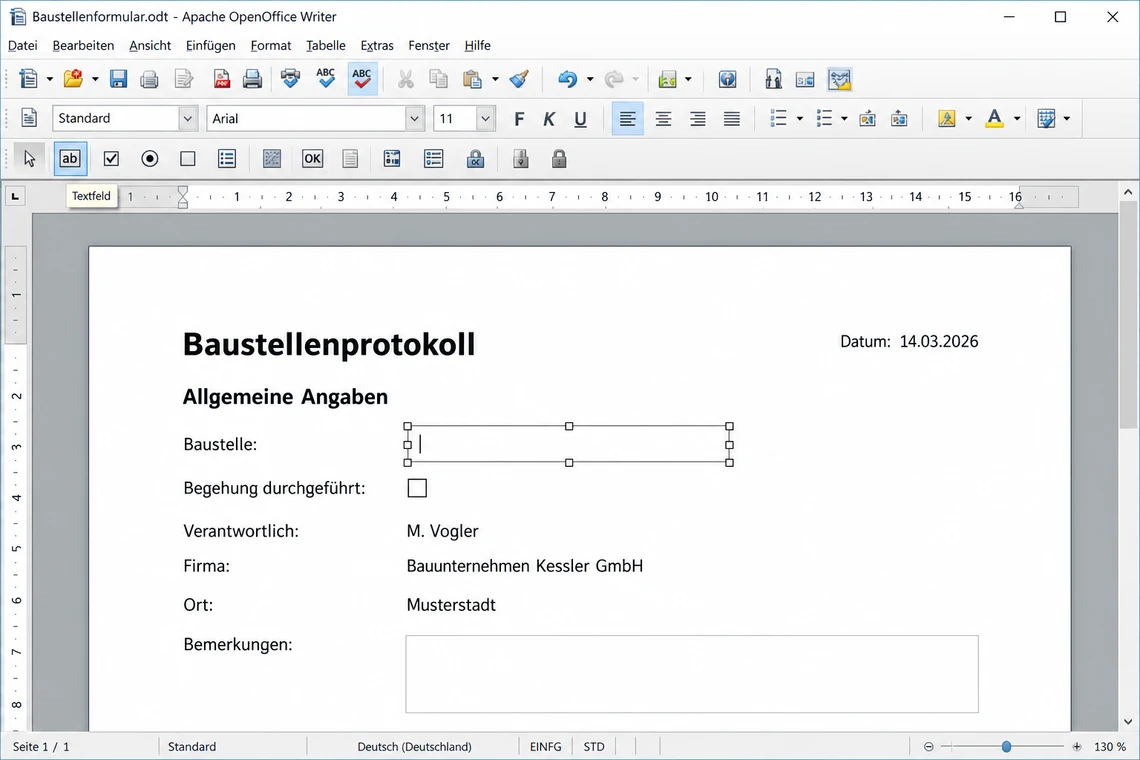Click the Insert chart icon
Viewport: 1140px width, 760px height.
[667, 79]
